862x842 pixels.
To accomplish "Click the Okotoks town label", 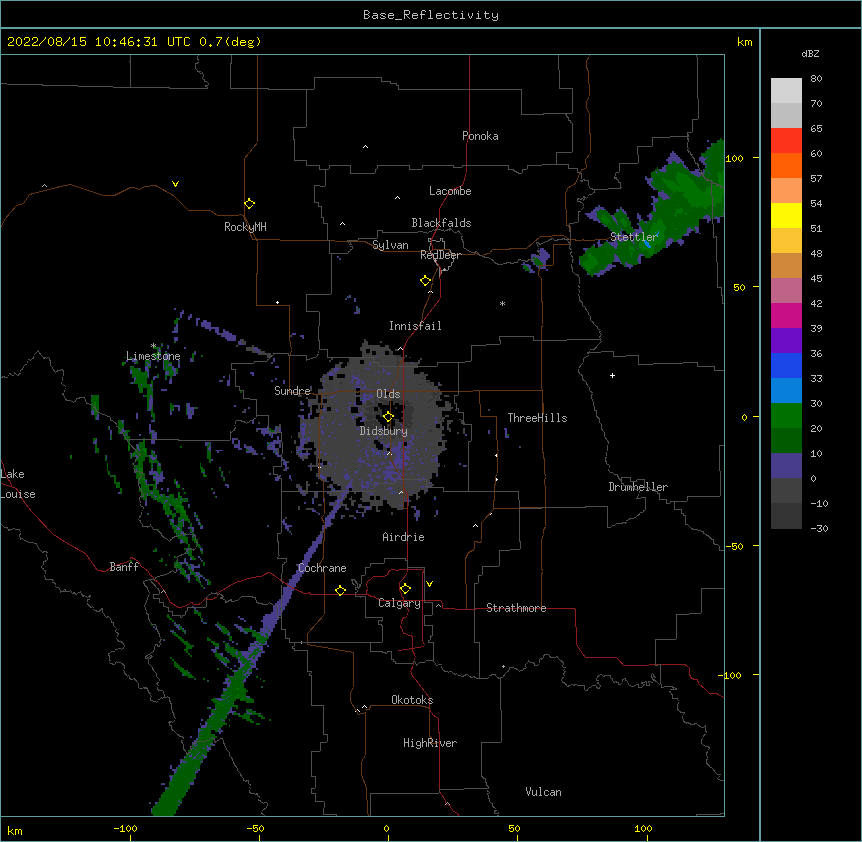I will (412, 700).
